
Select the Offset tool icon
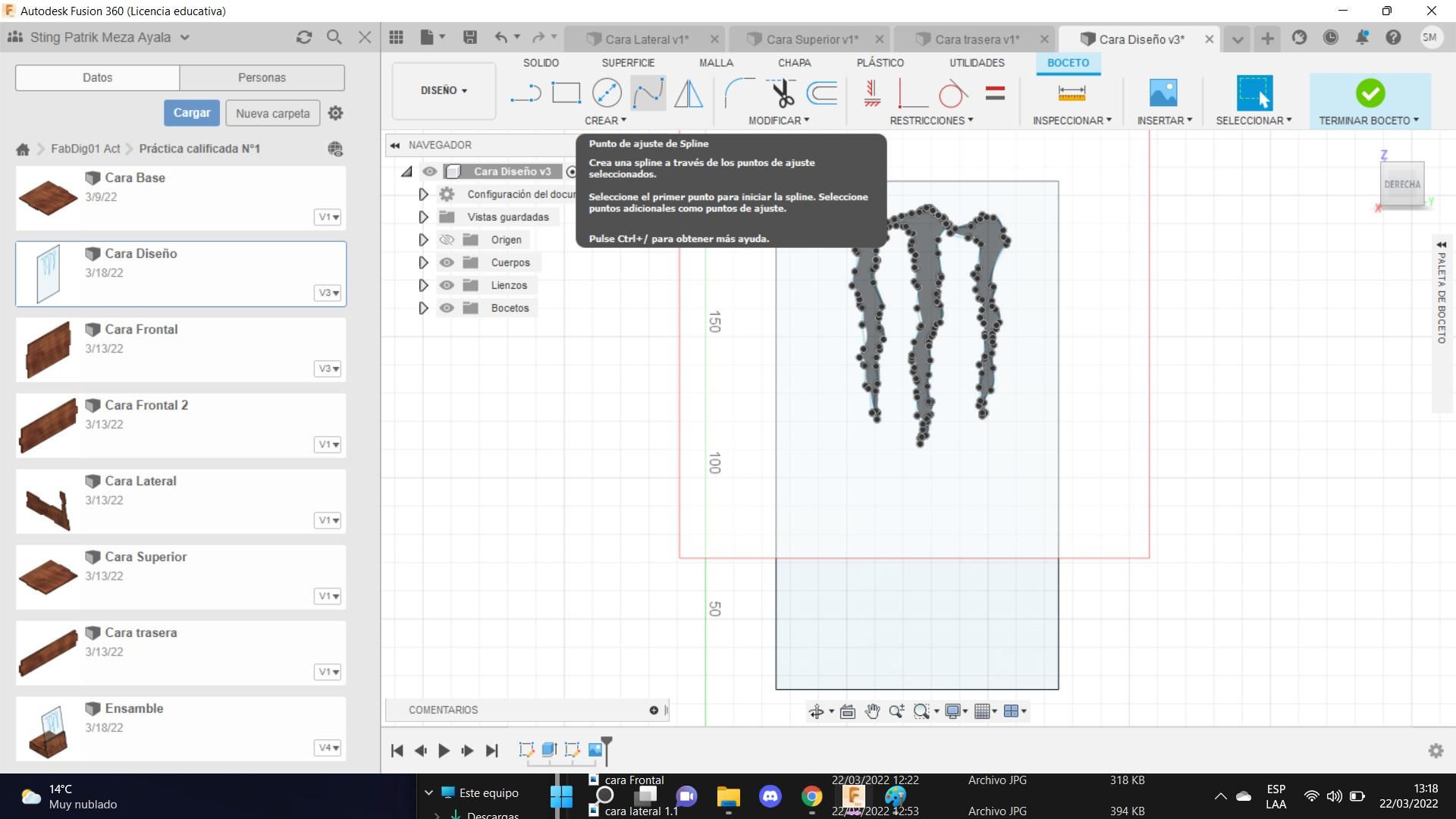tap(822, 93)
